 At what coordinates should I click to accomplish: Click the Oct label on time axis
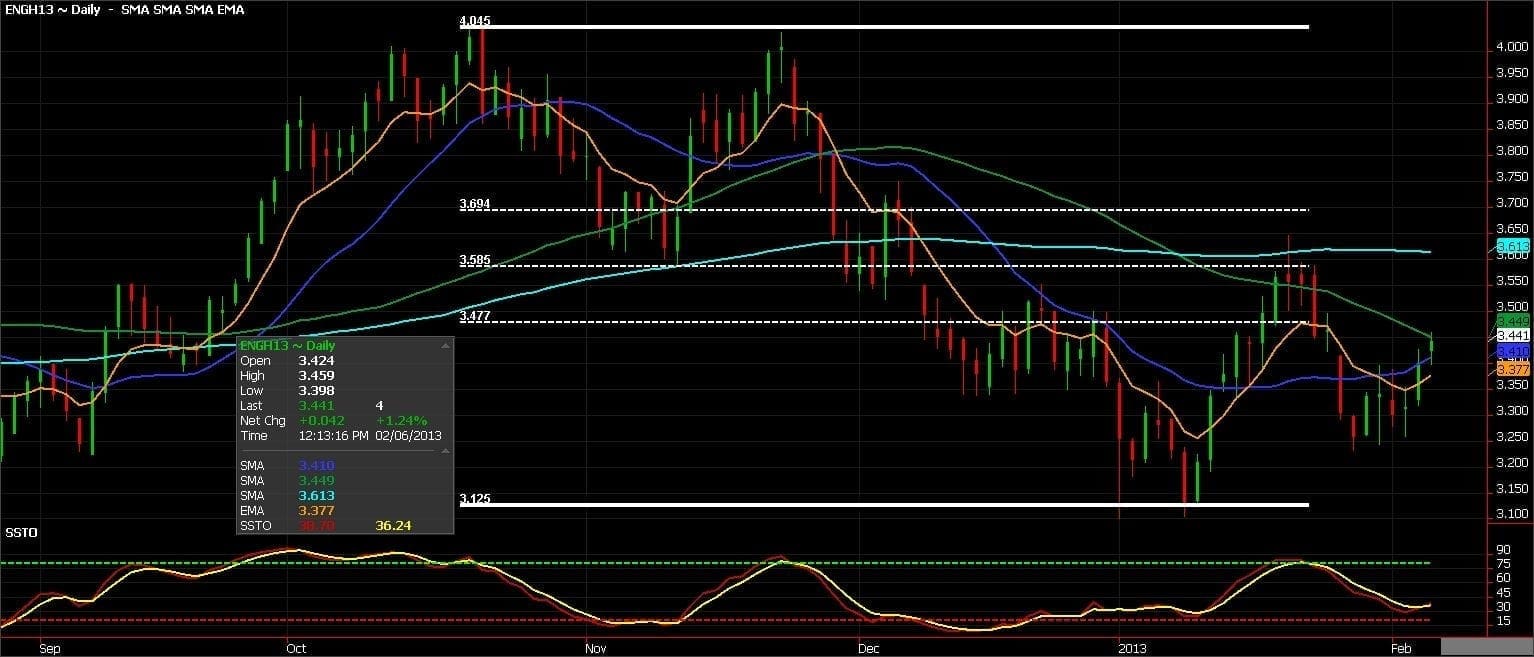tap(295, 648)
